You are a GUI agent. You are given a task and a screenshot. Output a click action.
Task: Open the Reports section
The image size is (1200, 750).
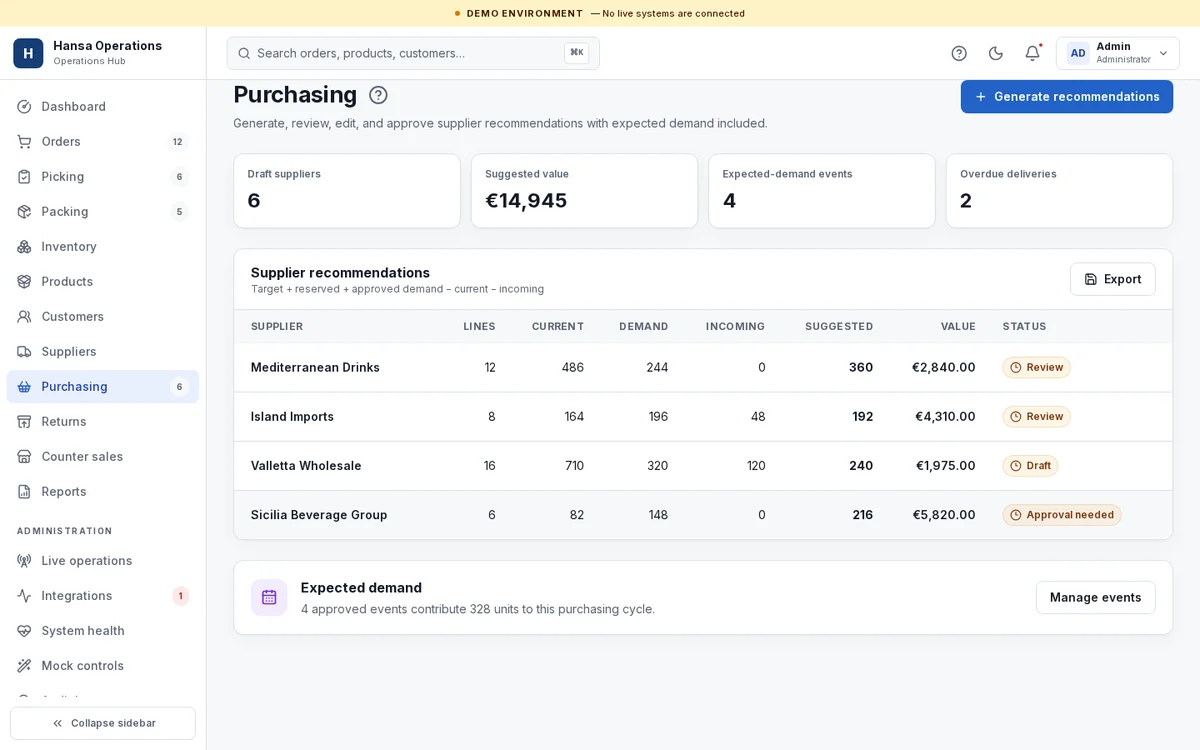[x=103, y=491]
